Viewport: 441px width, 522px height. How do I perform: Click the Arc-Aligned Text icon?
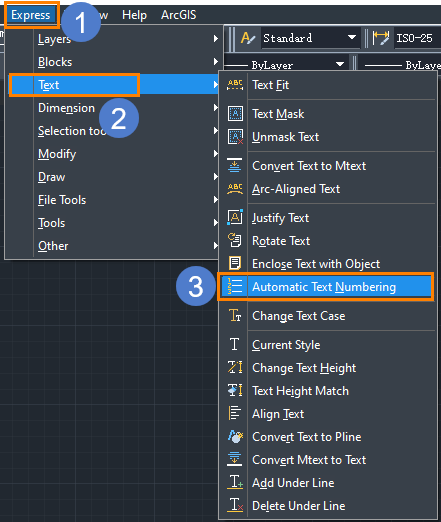pyautogui.click(x=235, y=189)
